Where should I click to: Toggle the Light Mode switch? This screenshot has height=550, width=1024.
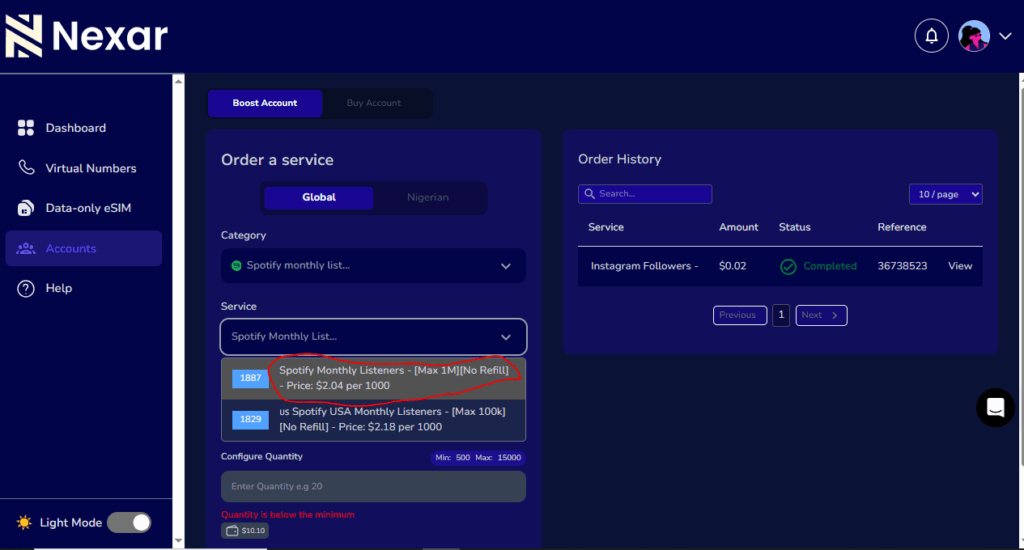(x=129, y=522)
